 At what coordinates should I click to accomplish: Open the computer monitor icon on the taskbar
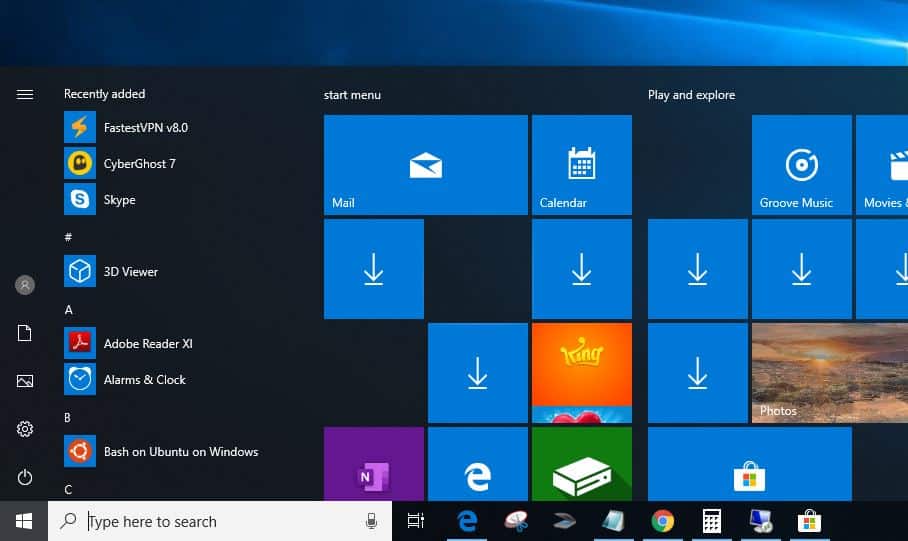pyautogui.click(x=760, y=521)
